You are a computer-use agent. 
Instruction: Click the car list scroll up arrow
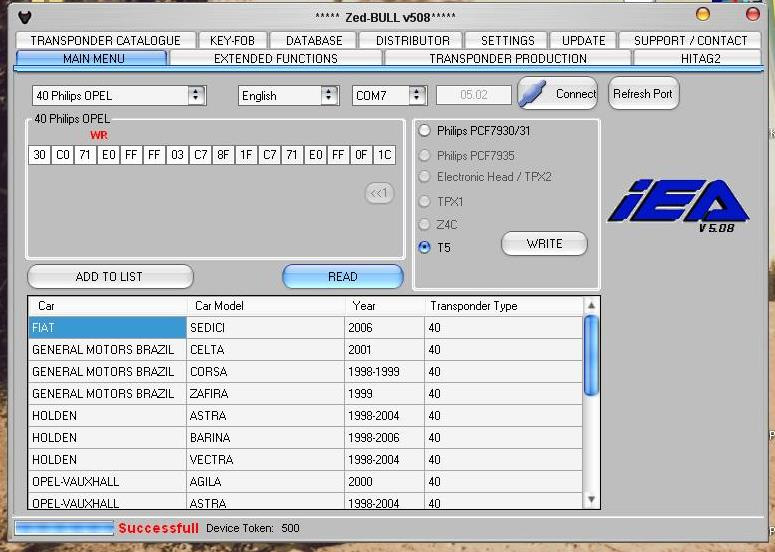coord(591,305)
